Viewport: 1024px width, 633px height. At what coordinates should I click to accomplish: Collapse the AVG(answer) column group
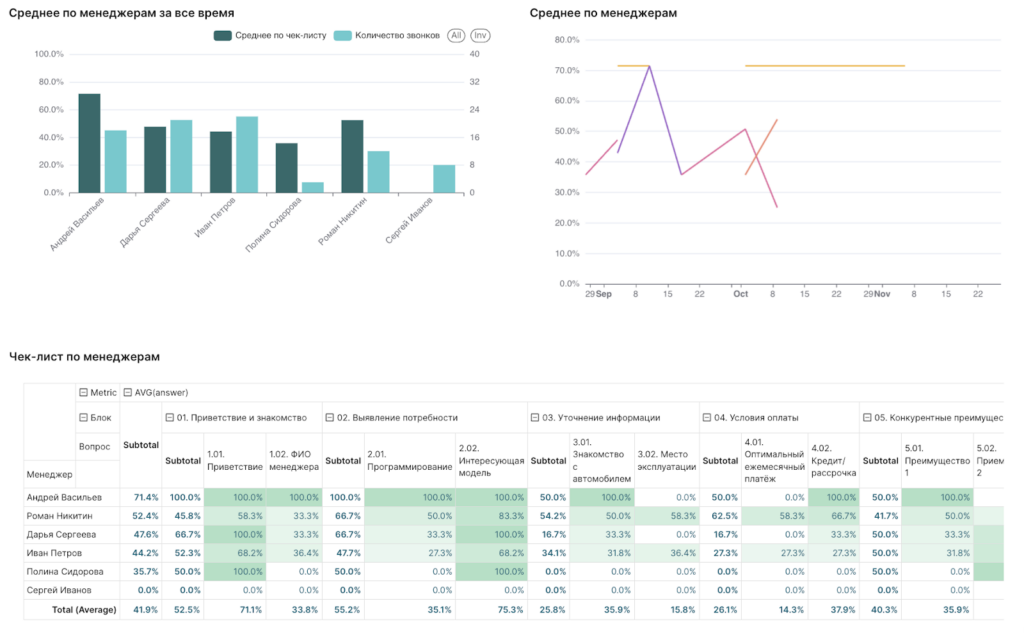[127, 392]
